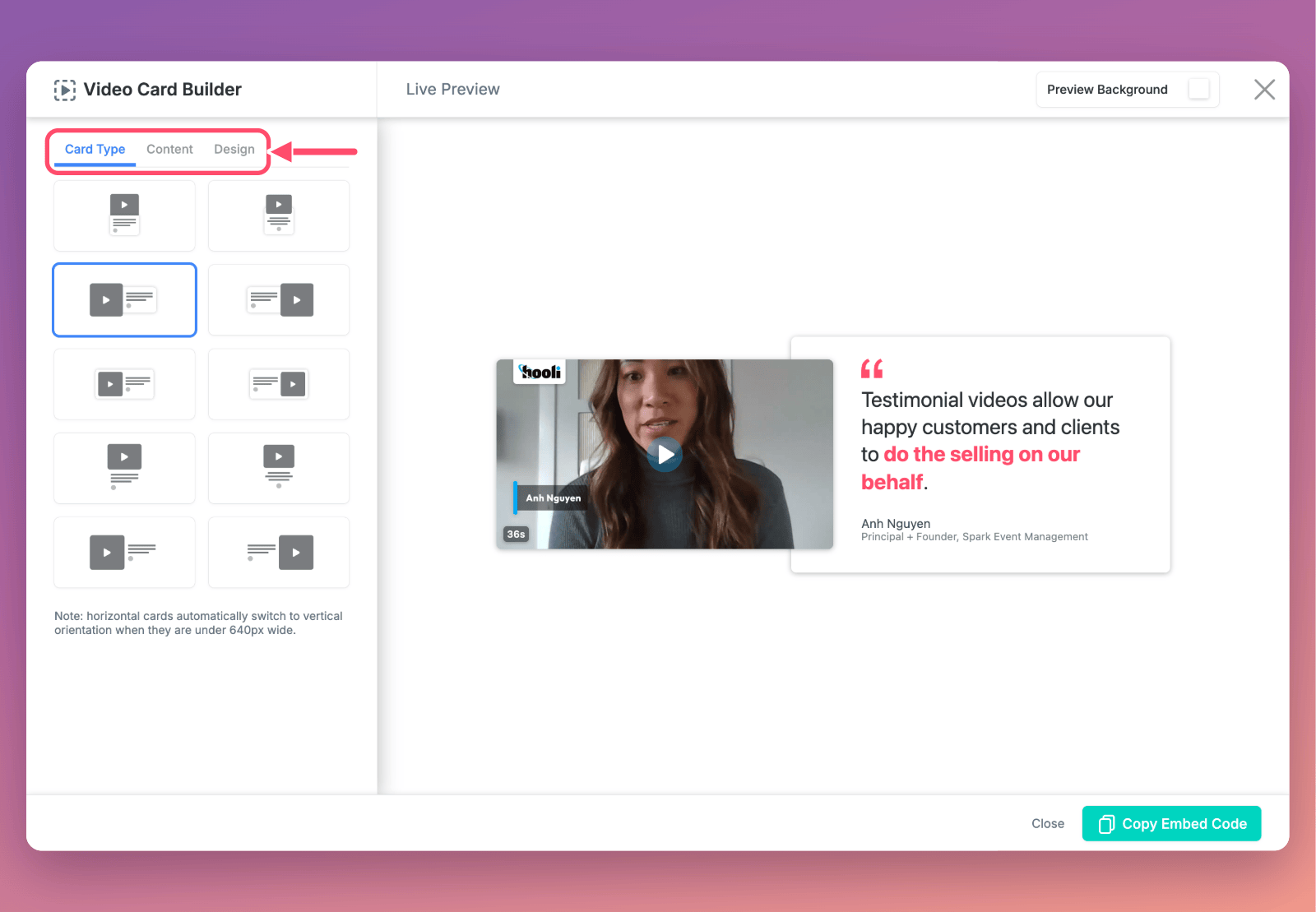Click the hooli logo on video
The height and width of the screenshot is (912, 1316).
click(x=540, y=372)
